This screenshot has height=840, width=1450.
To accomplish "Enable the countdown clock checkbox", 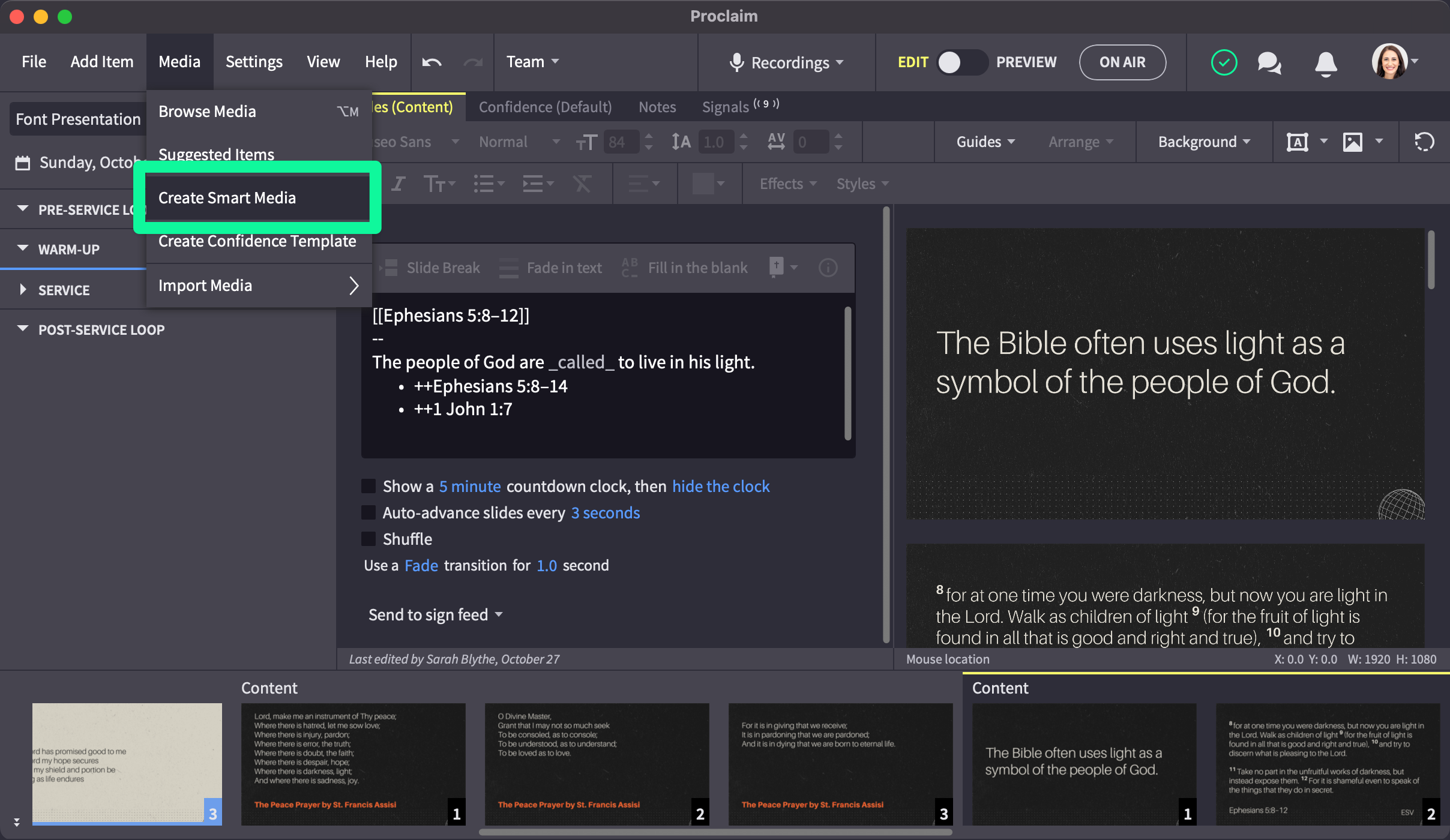I will [x=369, y=486].
